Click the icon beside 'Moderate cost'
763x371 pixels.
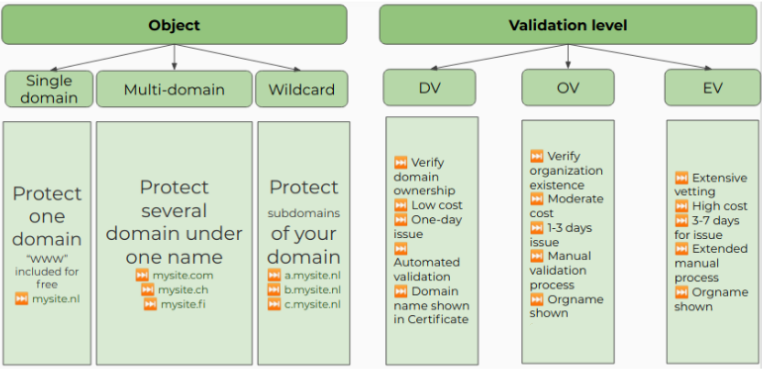[x=537, y=199]
